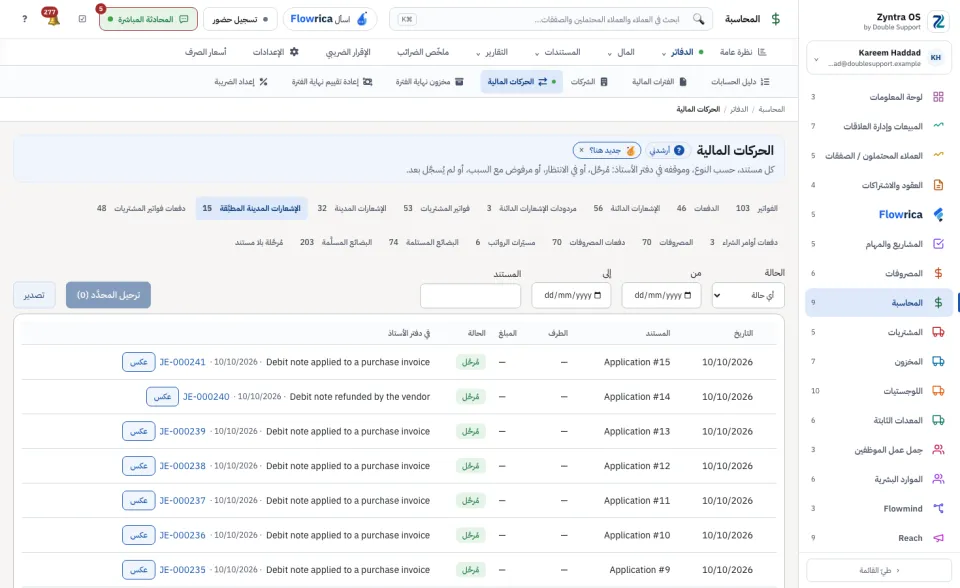Open لوحة المعلومات dashboard sidebar icon

pyautogui.click(x=938, y=97)
